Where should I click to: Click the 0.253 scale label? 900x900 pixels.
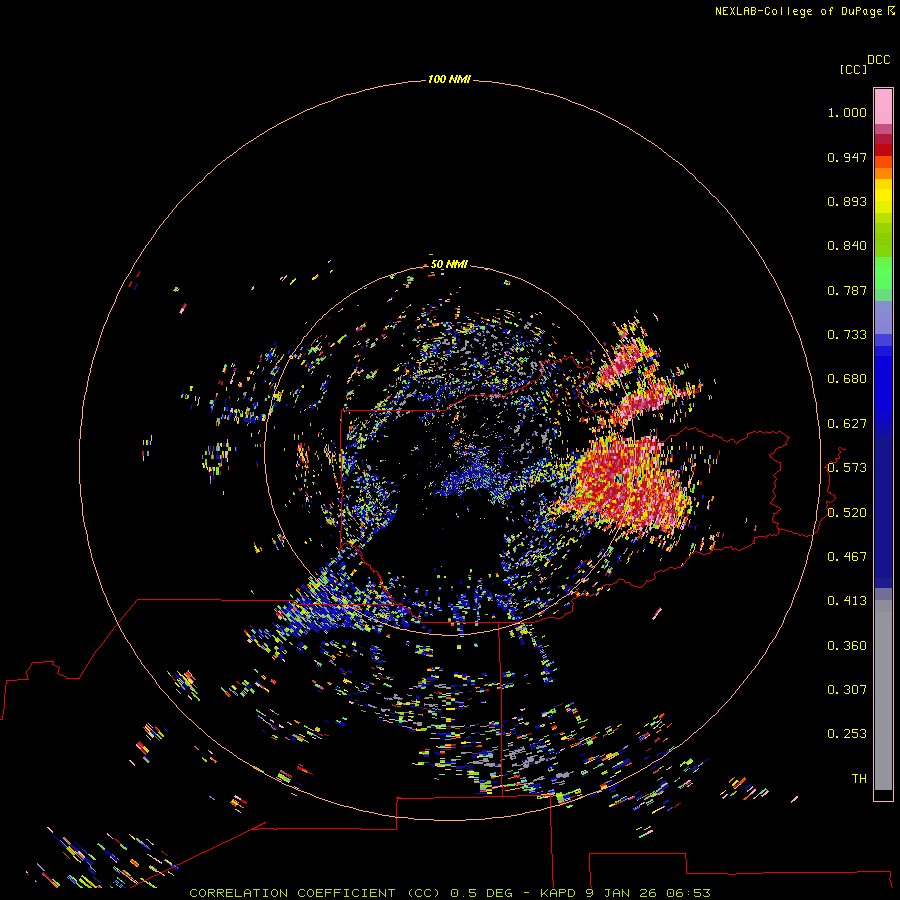847,734
